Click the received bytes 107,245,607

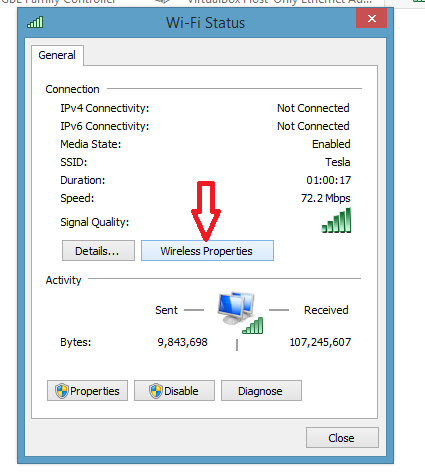tap(320, 342)
